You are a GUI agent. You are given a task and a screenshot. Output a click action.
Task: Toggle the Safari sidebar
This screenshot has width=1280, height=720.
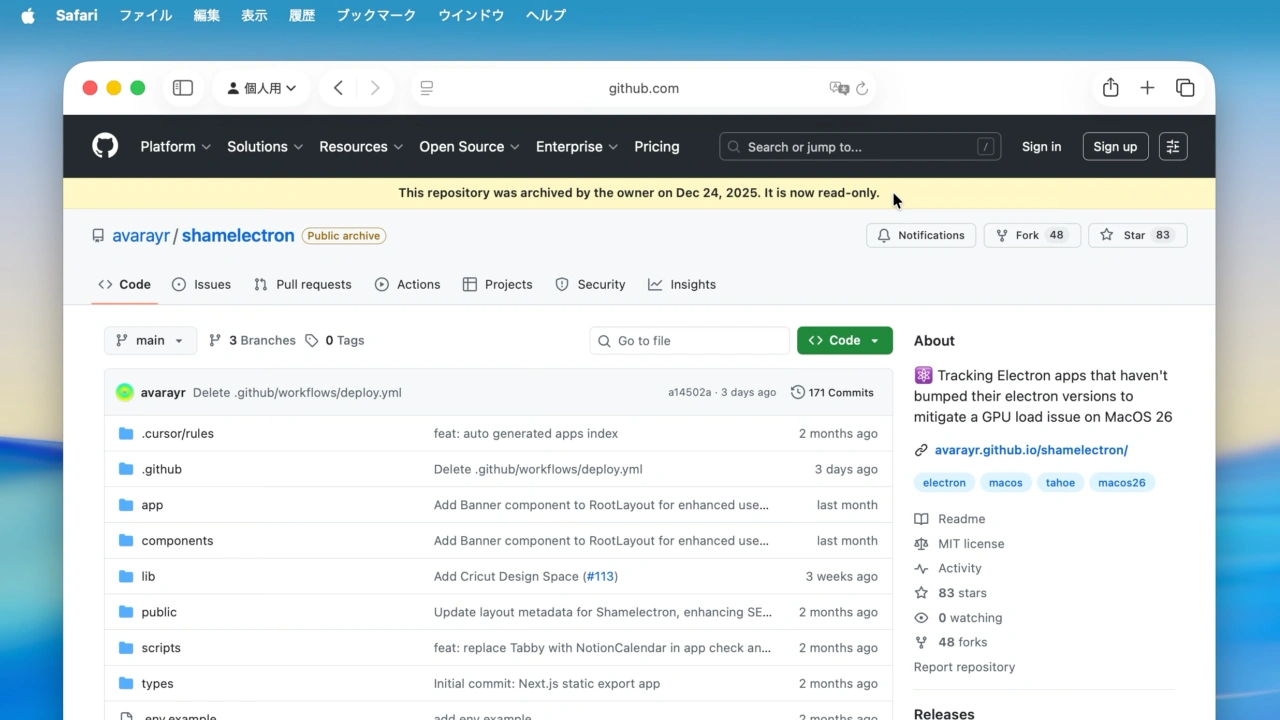pyautogui.click(x=183, y=88)
